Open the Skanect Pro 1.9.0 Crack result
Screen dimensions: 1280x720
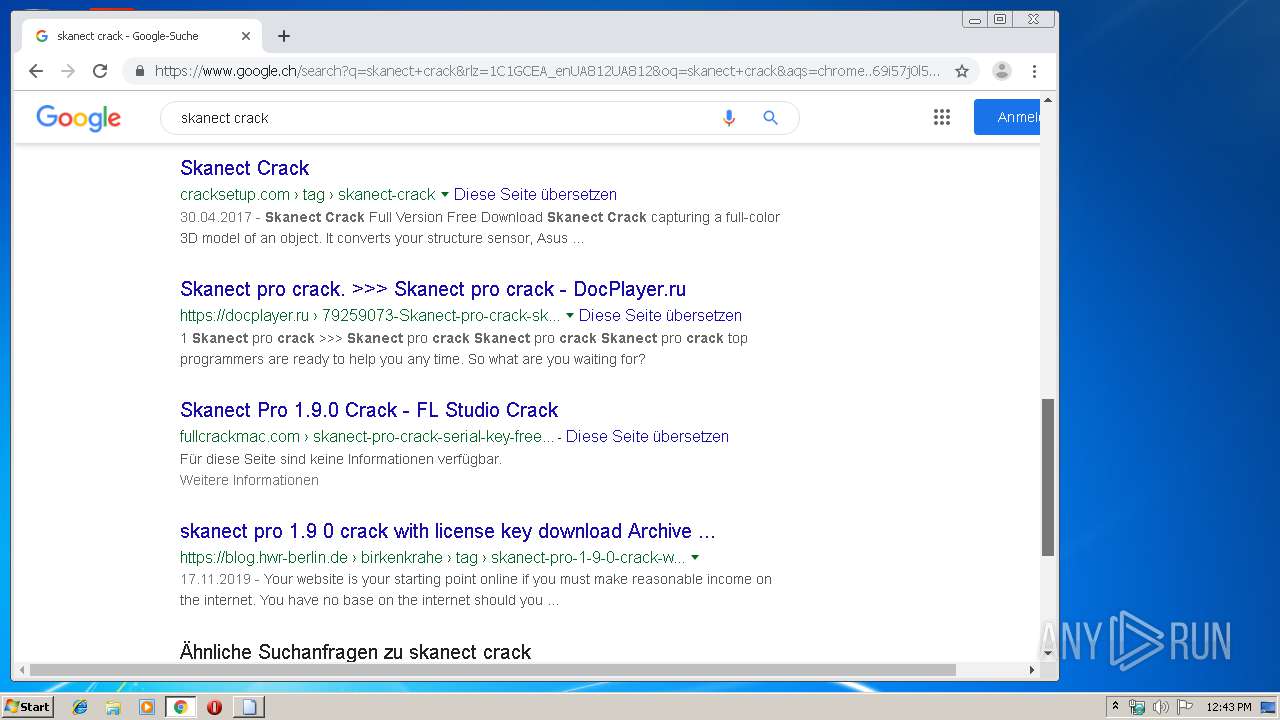(x=369, y=410)
